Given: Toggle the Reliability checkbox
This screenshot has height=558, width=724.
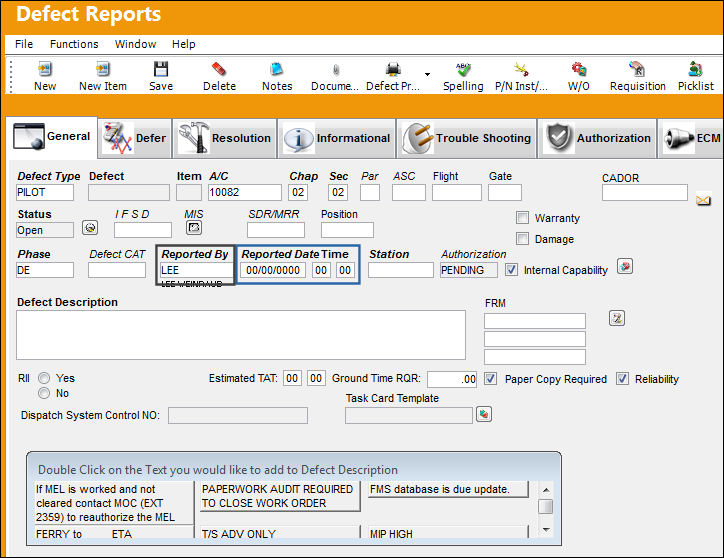Looking at the screenshot, I should tap(622, 379).
